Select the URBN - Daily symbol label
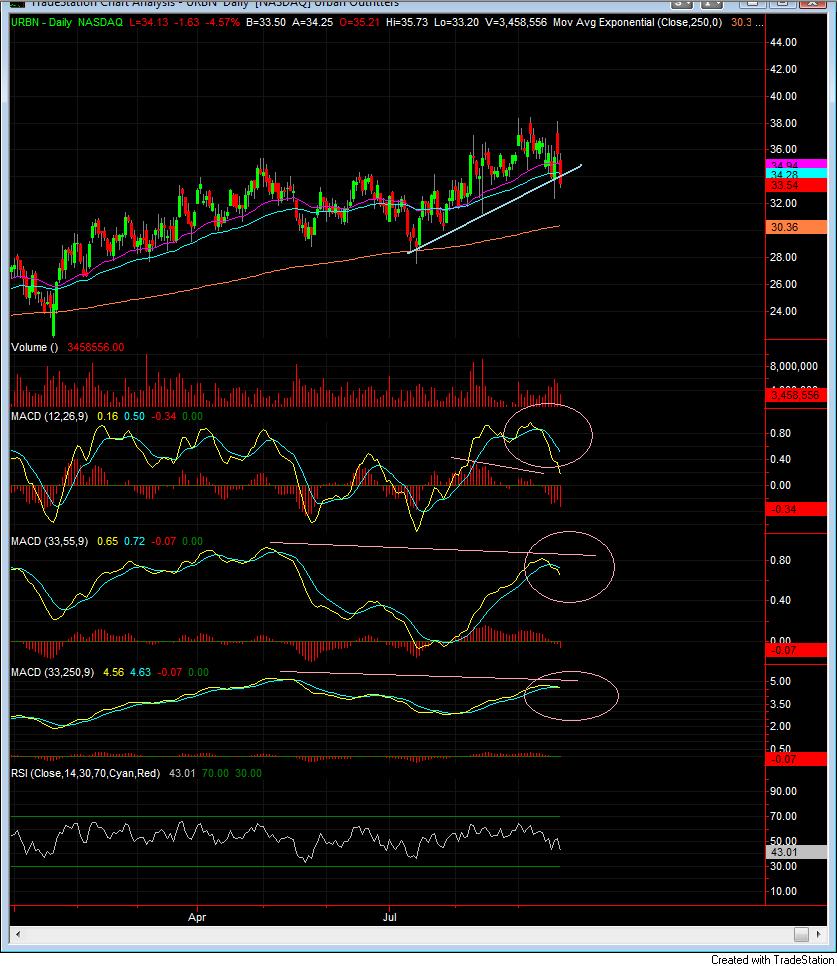The width and height of the screenshot is (837, 966). pyautogui.click(x=41, y=22)
